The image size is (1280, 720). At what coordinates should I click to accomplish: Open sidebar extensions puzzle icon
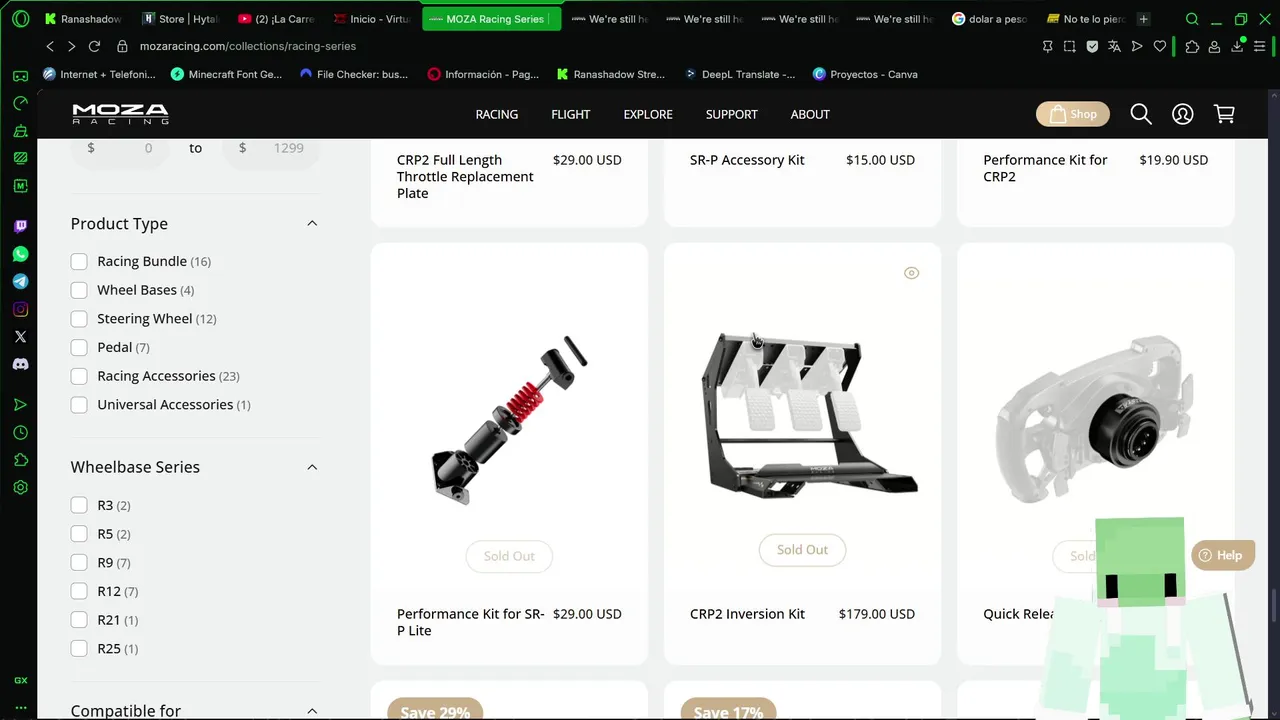pos(20,460)
